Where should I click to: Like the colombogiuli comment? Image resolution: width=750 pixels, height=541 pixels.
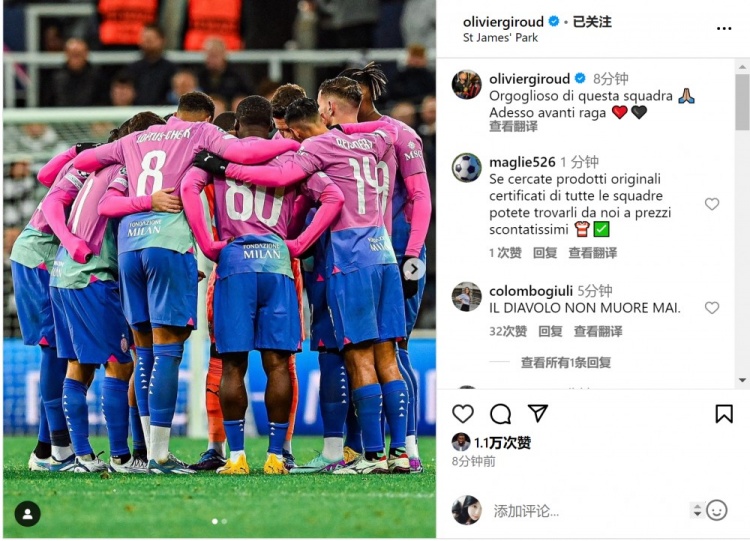tap(712, 308)
